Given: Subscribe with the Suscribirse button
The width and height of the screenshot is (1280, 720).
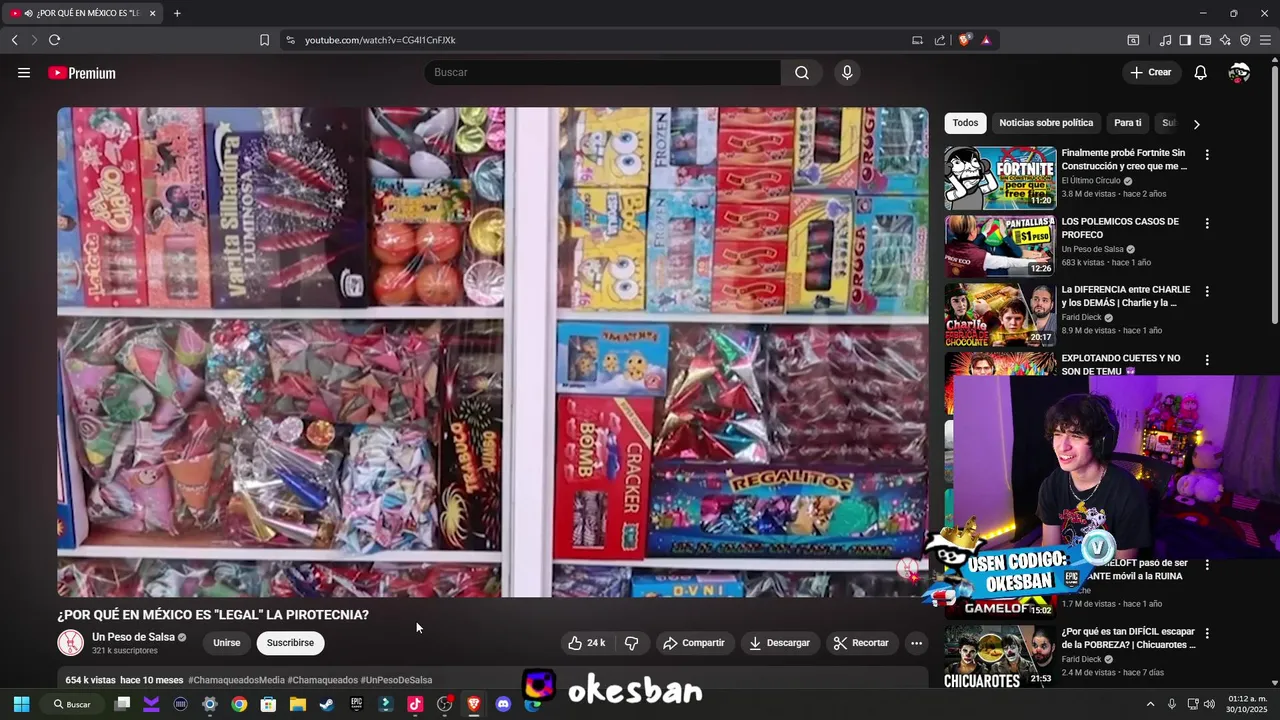Looking at the screenshot, I should click(x=290, y=643).
